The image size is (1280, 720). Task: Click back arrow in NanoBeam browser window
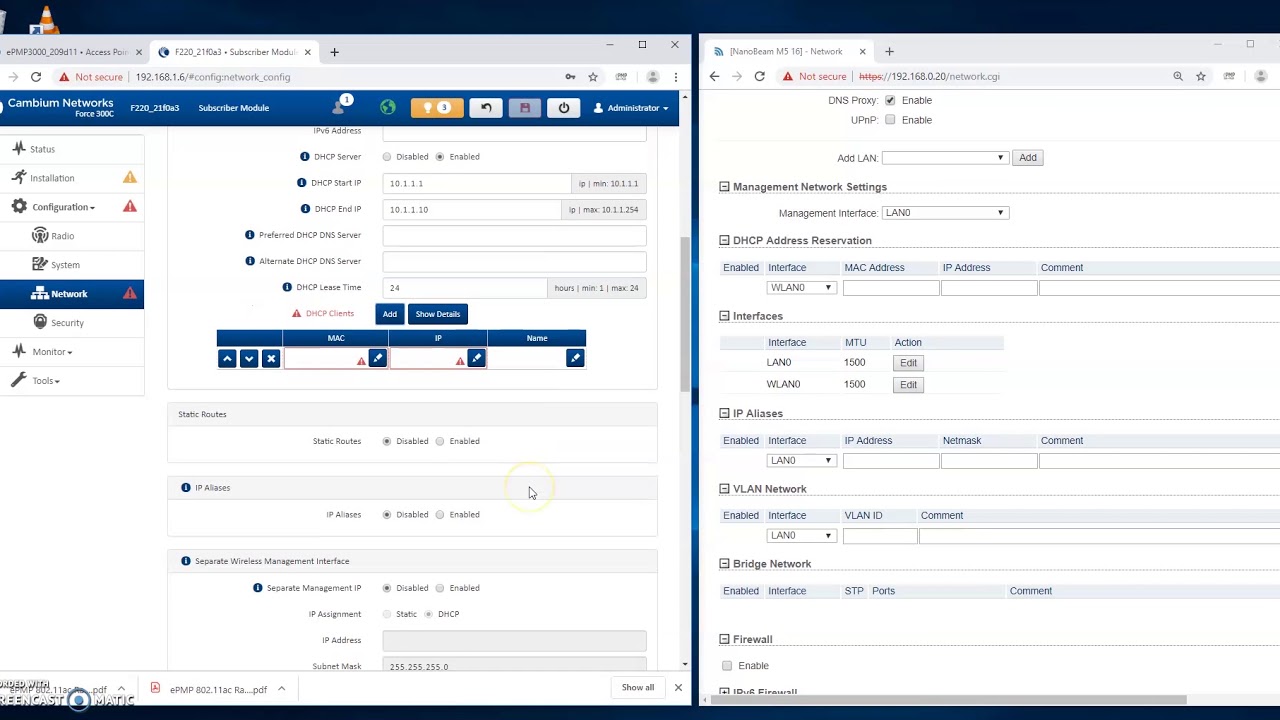coord(714,76)
